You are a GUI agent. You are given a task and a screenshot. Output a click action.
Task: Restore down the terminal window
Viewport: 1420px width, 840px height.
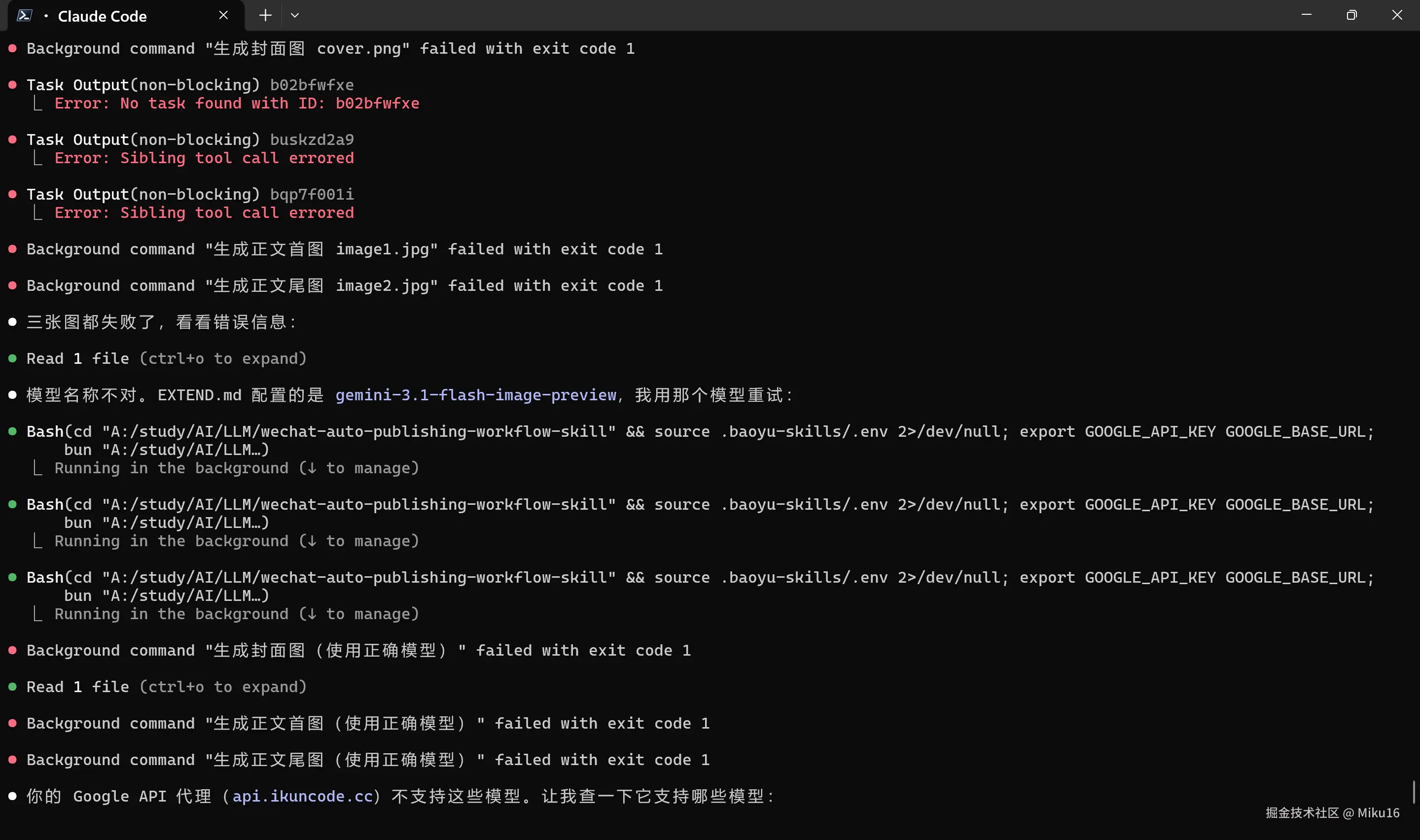1351,15
